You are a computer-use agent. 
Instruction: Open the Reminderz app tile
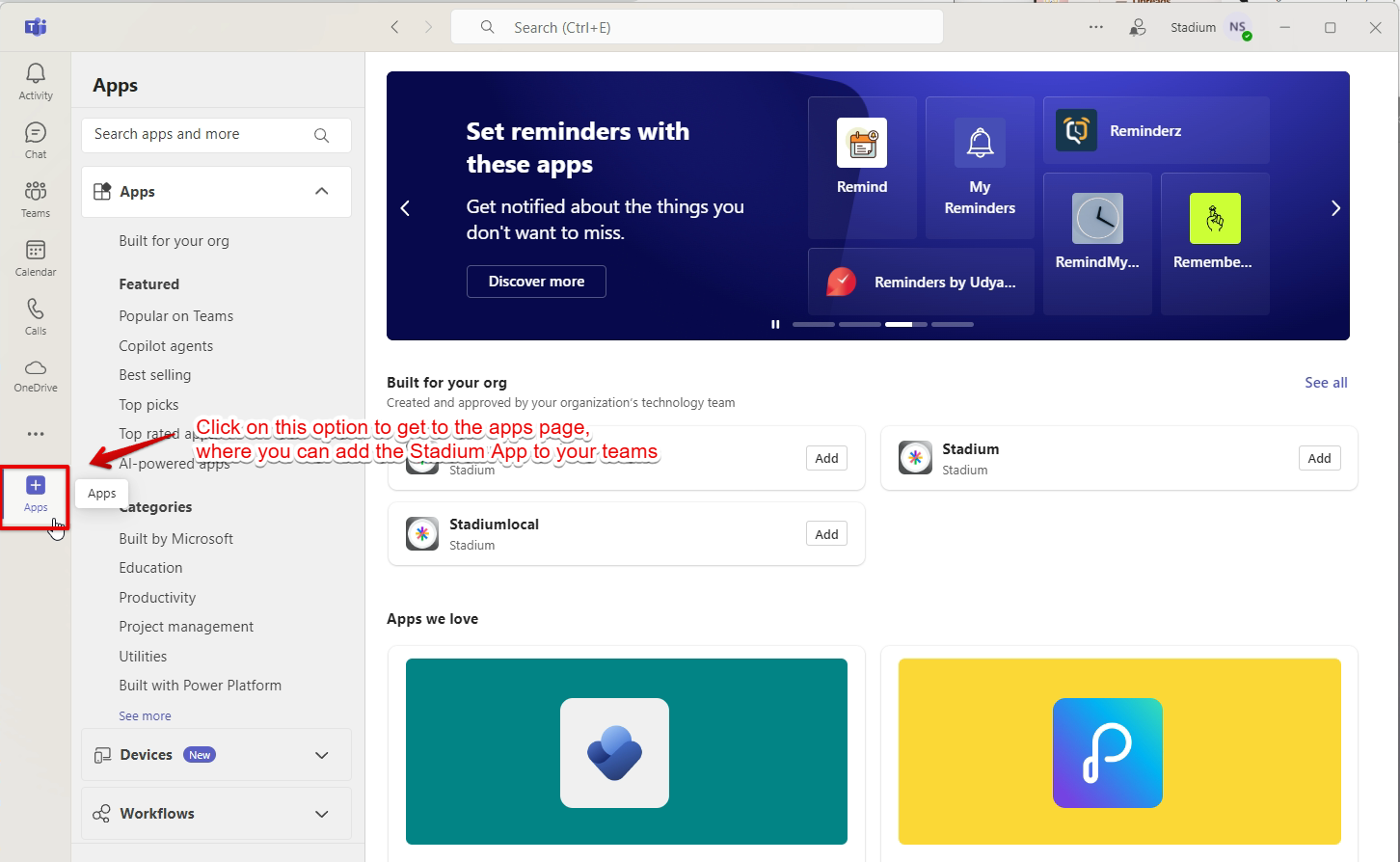click(x=1156, y=130)
